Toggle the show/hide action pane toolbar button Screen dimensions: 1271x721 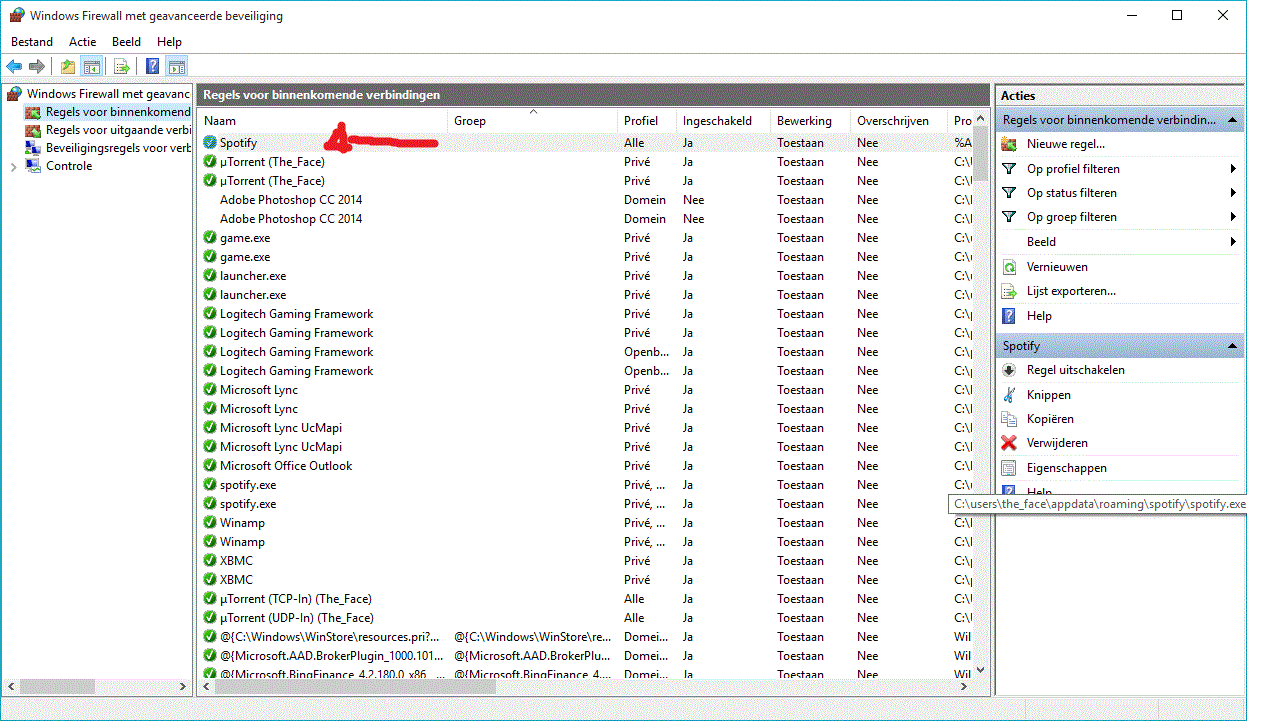click(x=176, y=67)
